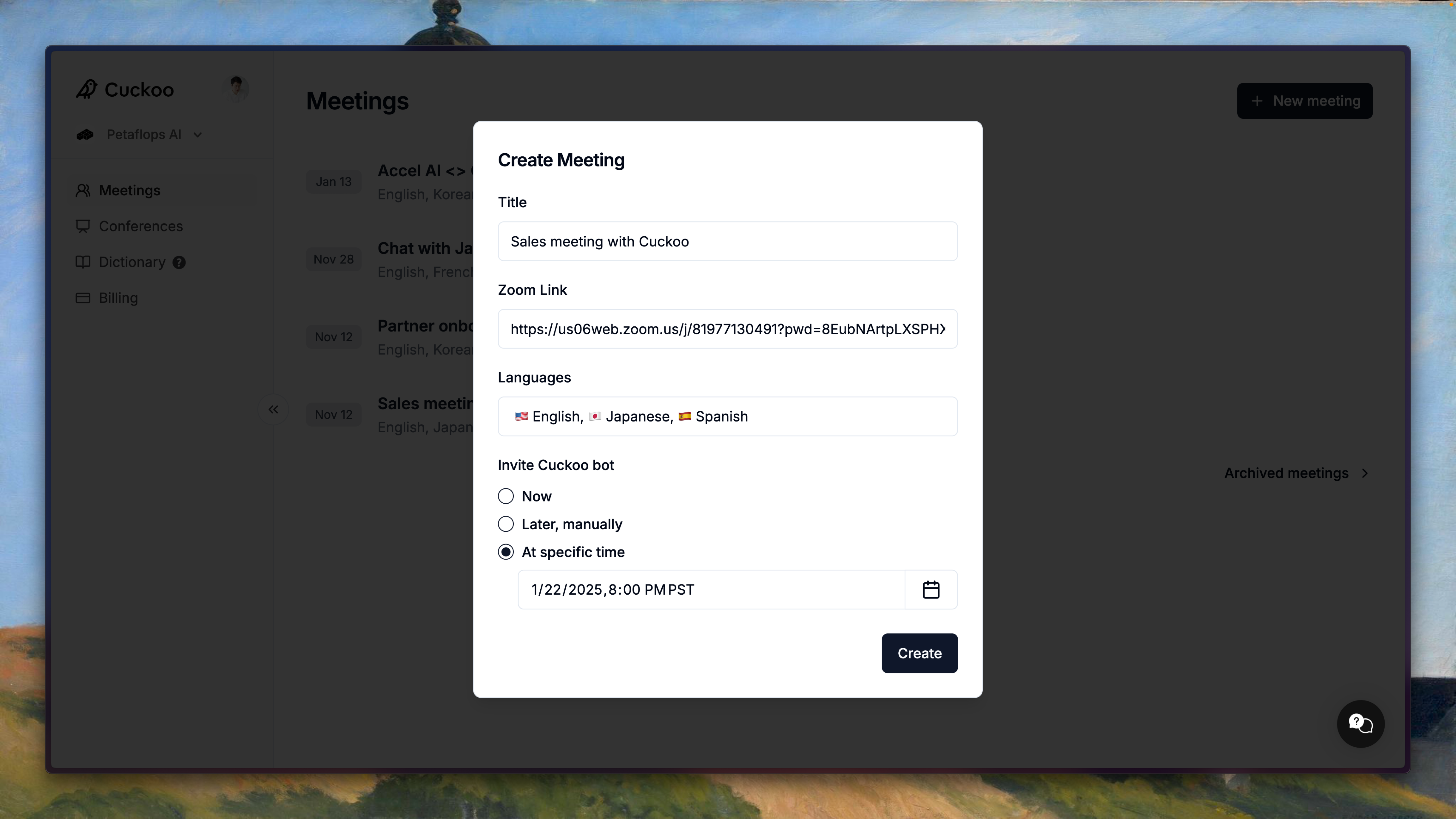Click the calendar date picker icon
The image size is (1456, 819).
tap(931, 590)
